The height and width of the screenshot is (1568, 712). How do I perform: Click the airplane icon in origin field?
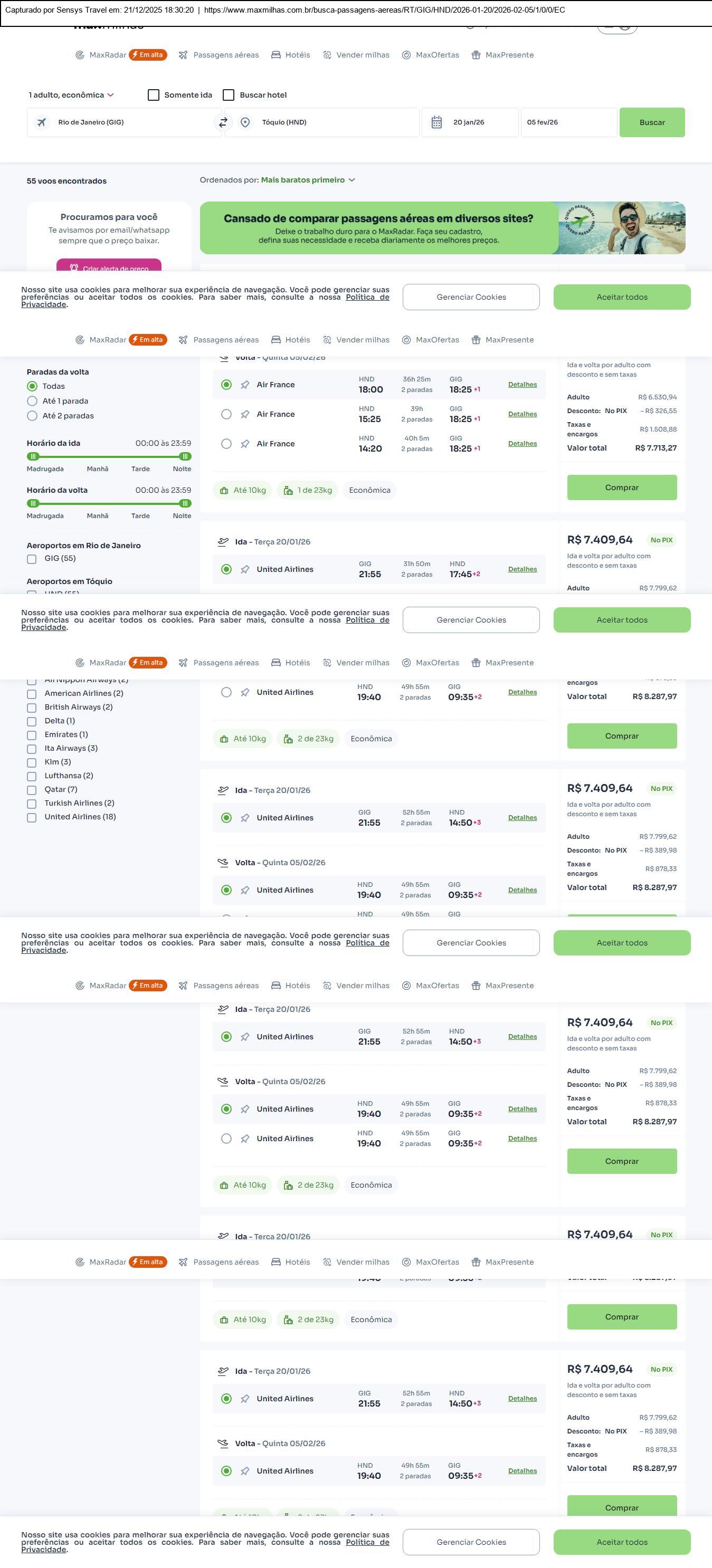pyautogui.click(x=41, y=122)
